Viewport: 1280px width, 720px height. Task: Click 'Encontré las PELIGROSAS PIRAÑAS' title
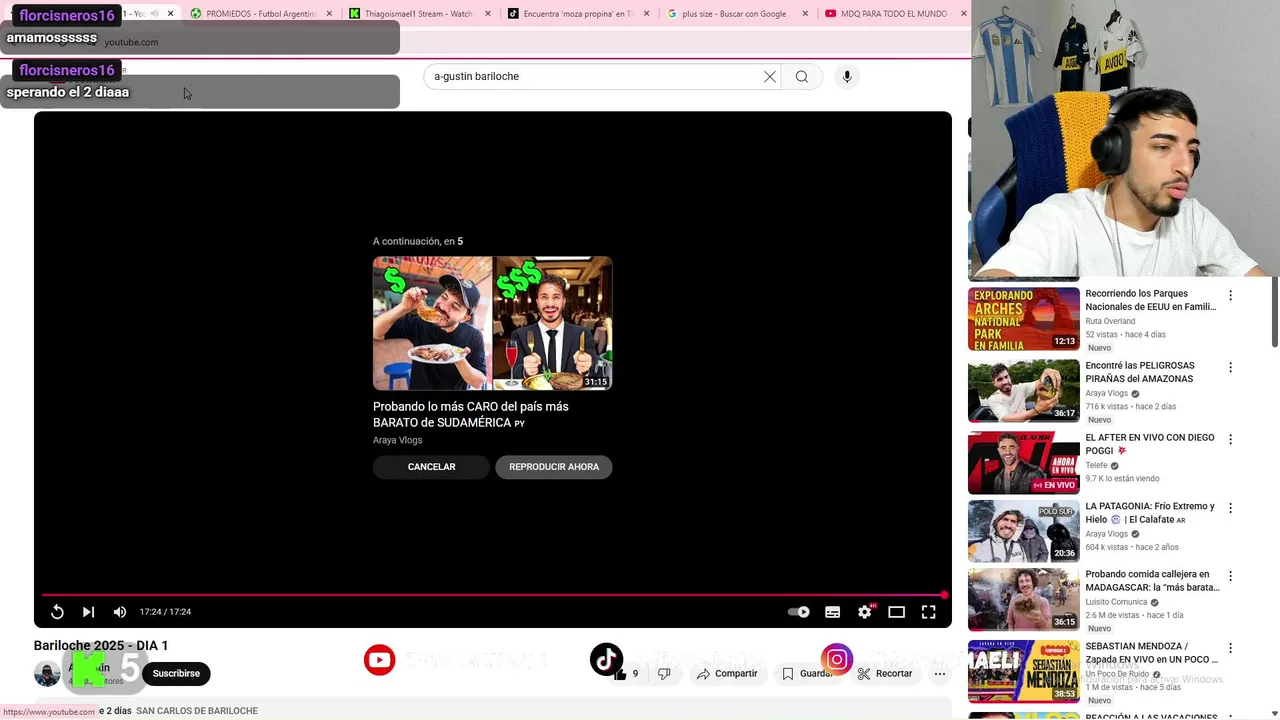coord(1140,372)
